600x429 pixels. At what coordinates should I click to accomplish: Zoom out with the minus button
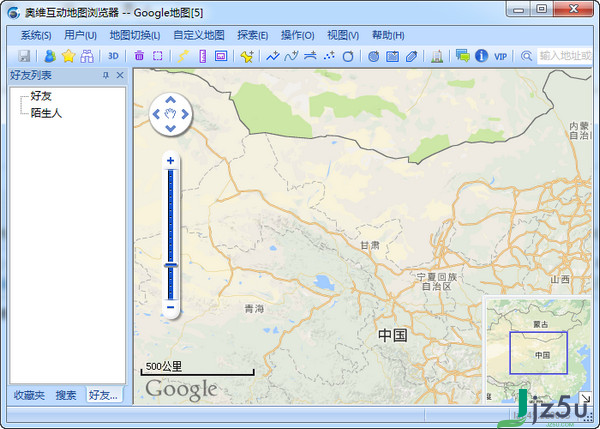click(171, 307)
